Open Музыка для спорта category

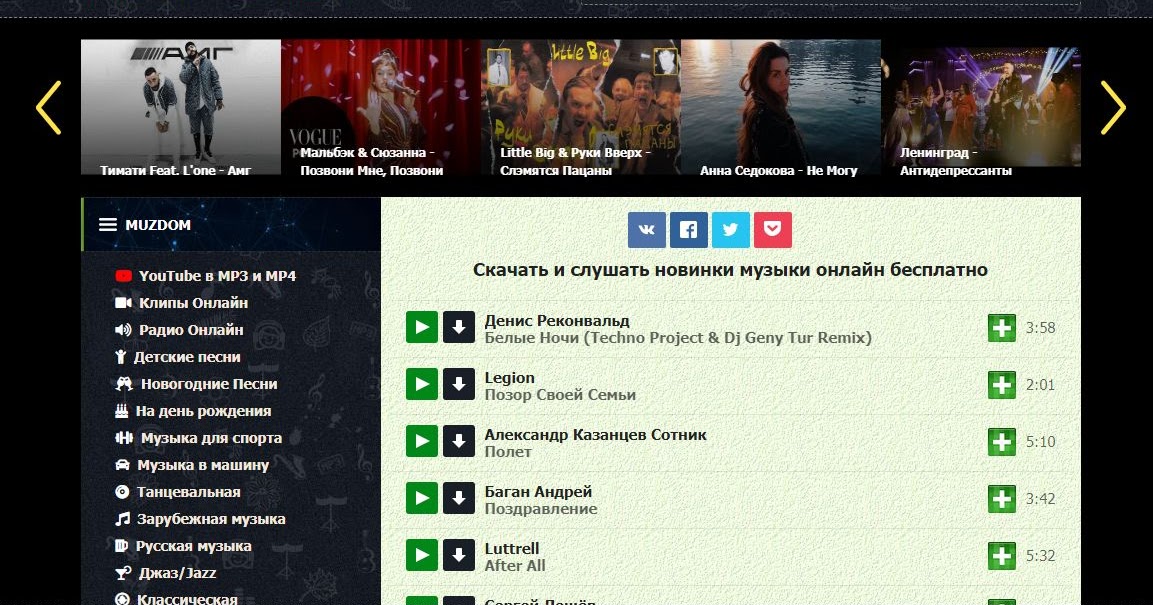tap(199, 438)
